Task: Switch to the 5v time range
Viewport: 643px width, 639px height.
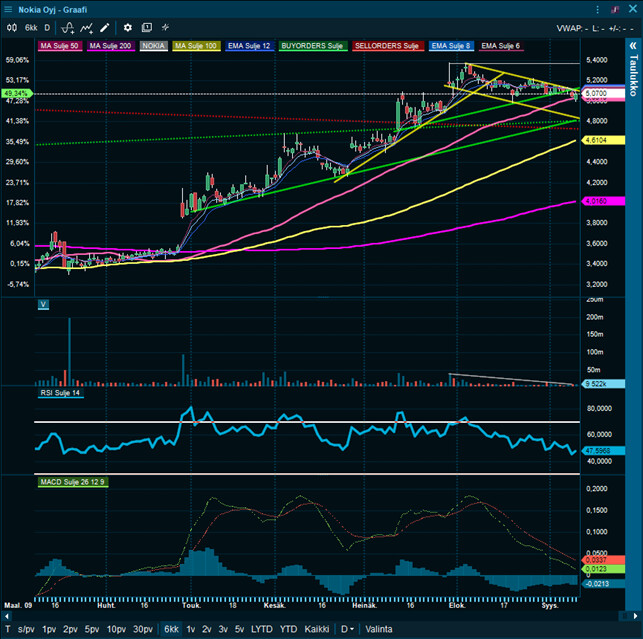Action: (239, 629)
